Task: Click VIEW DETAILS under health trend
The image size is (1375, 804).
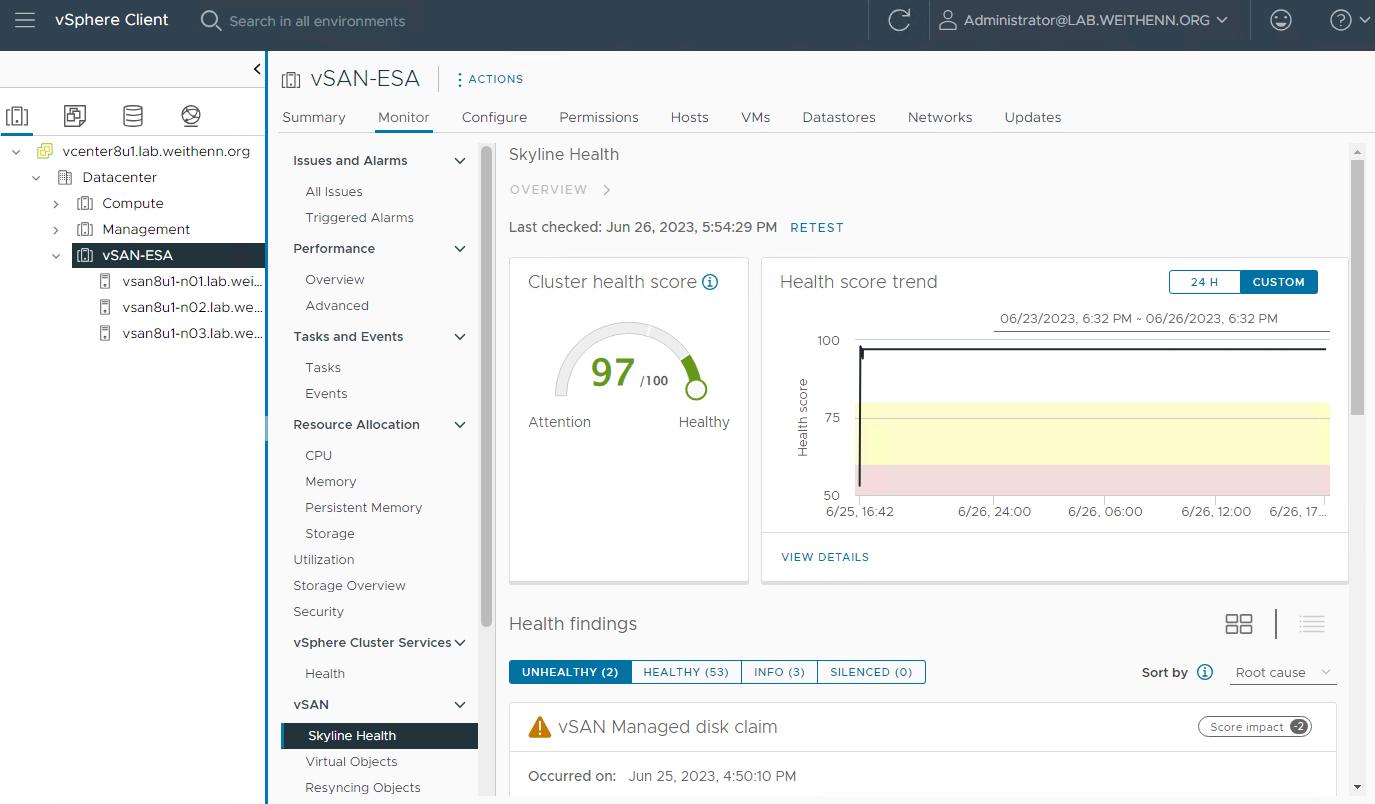Action: [x=825, y=557]
